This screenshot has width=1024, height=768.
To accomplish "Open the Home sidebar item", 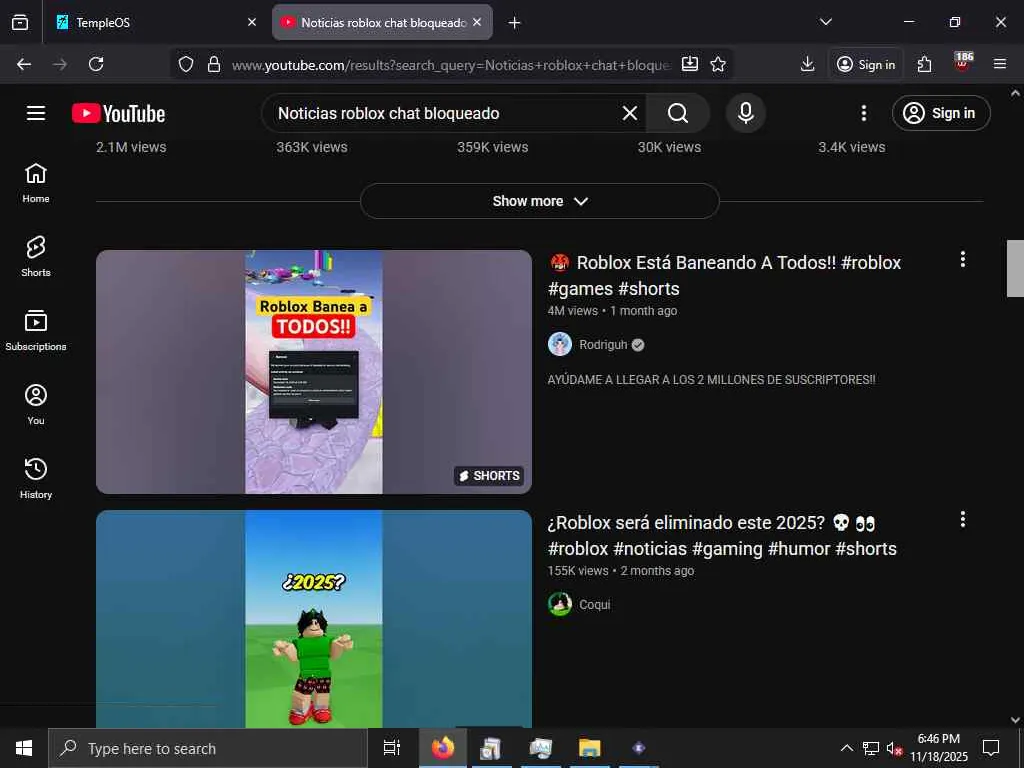I will (36, 183).
